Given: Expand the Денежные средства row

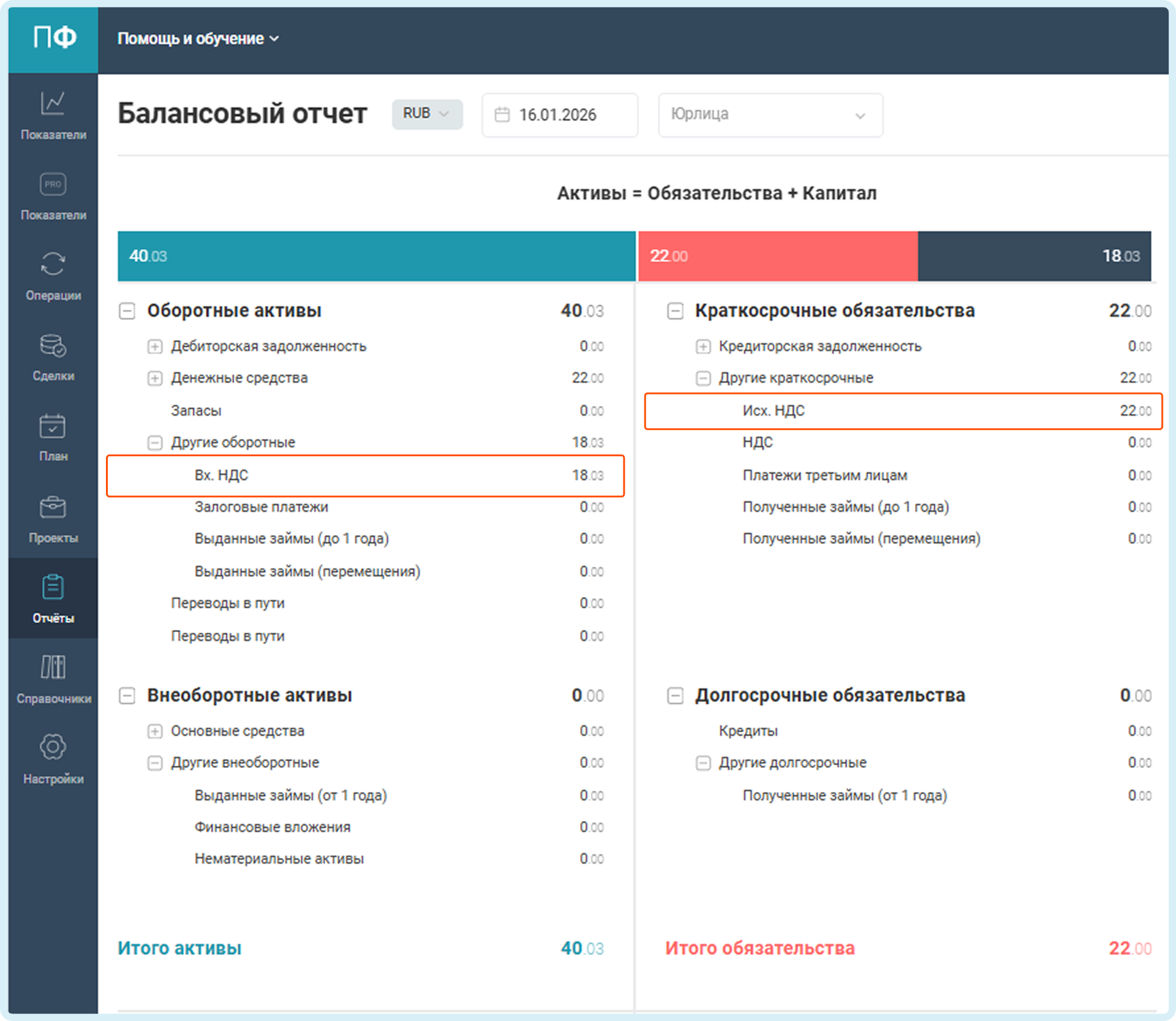Looking at the screenshot, I should (155, 379).
